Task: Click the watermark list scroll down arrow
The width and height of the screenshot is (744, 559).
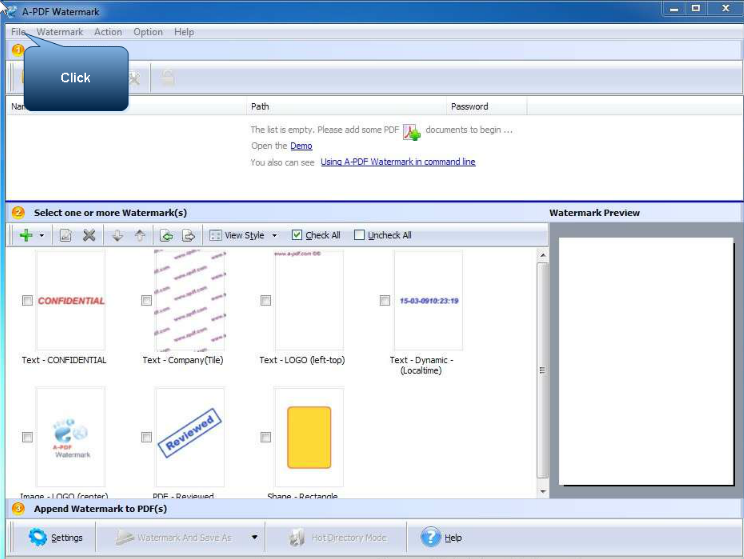Action: click(x=543, y=492)
